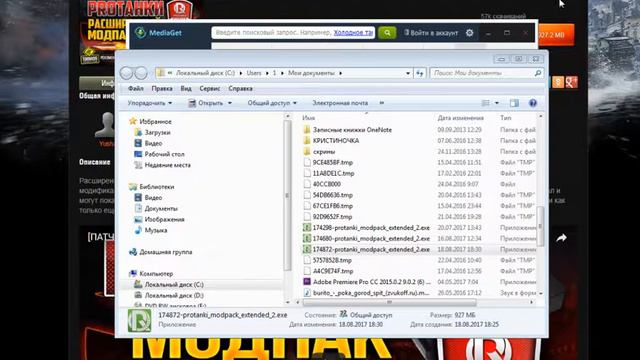Open address bar history dropdown
This screenshot has width=640, height=360.
pos(408,73)
